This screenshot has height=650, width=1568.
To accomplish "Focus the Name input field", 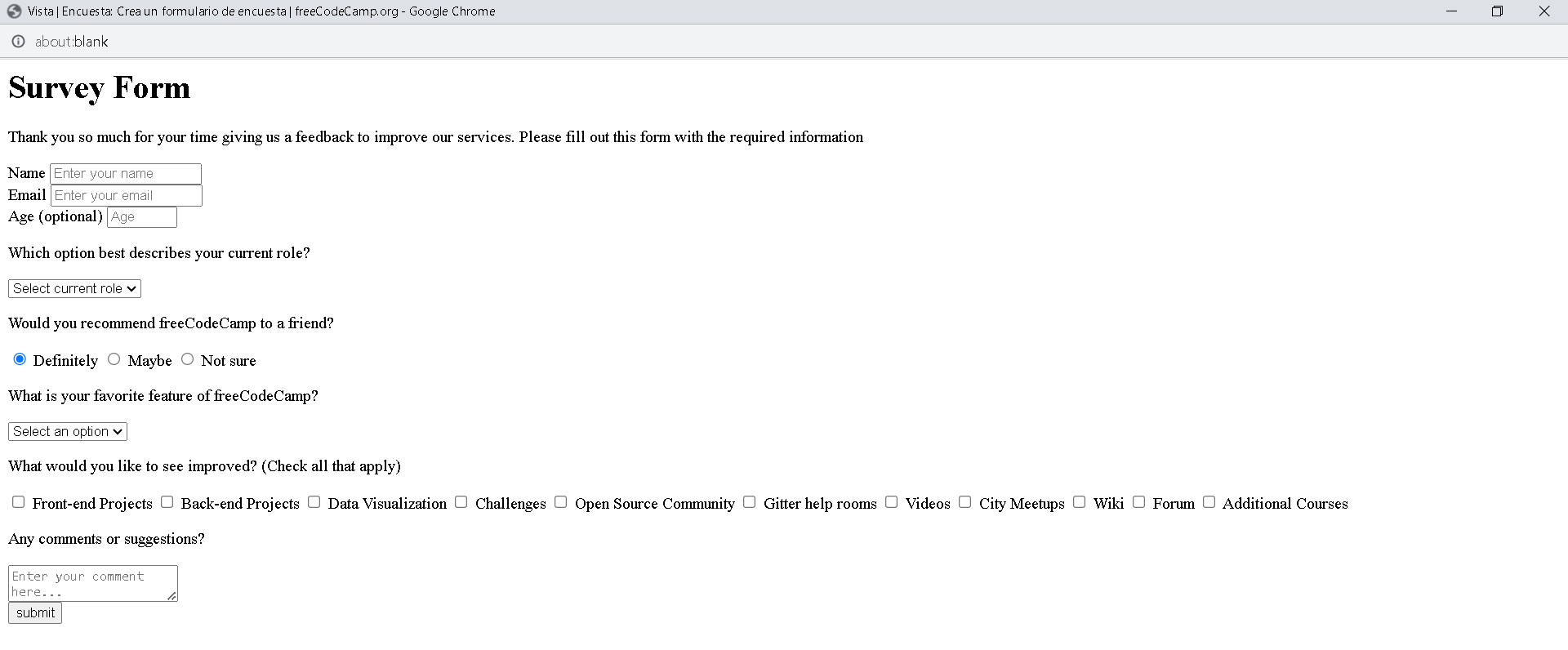I will 126,174.
